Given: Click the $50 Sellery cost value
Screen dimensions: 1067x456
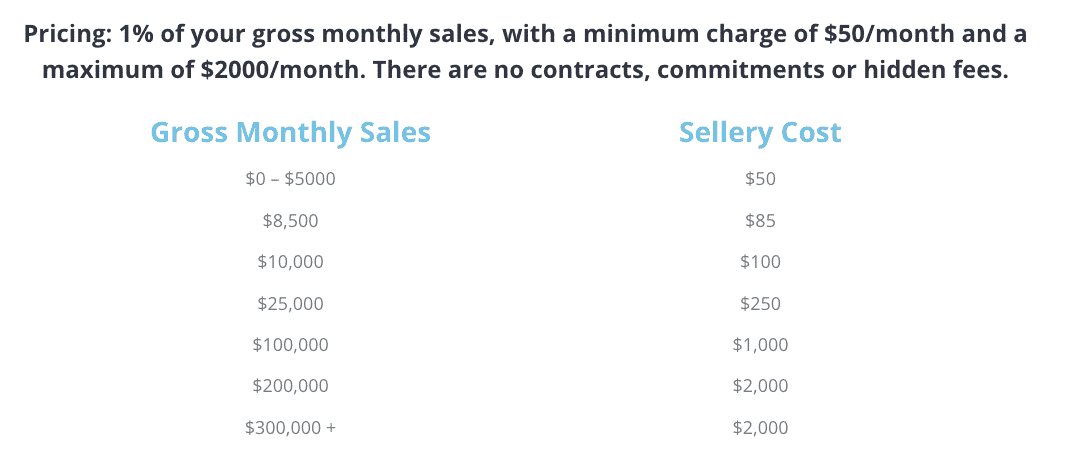Looking at the screenshot, I should click(x=760, y=179).
